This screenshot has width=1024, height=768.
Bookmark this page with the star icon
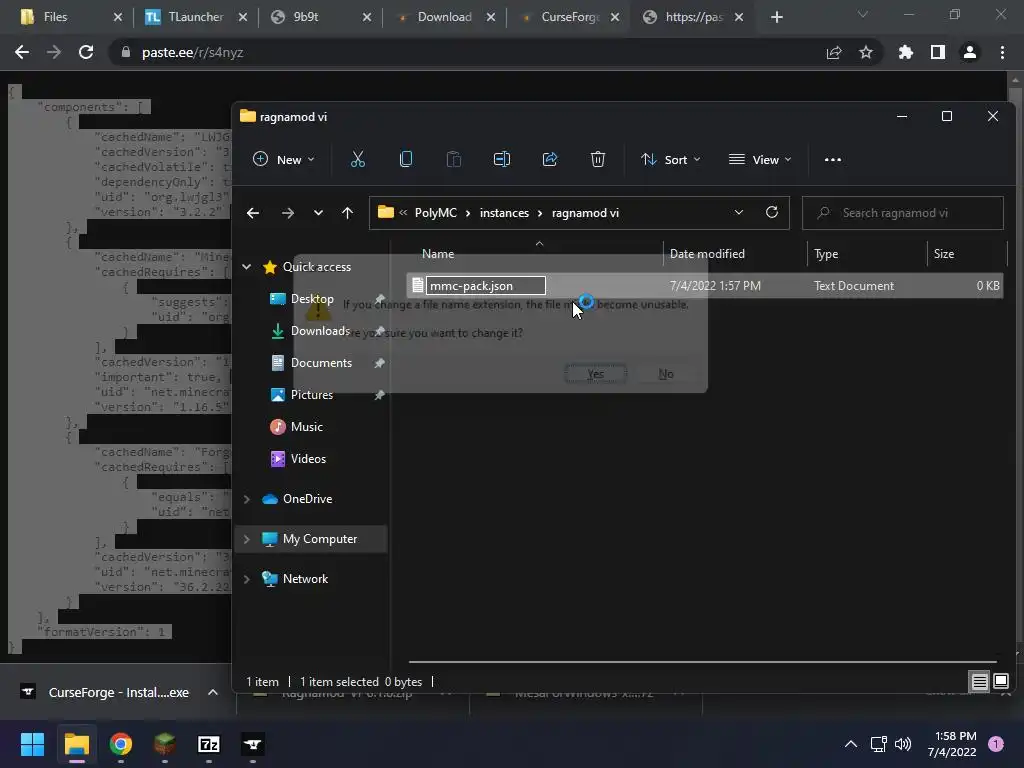pyautogui.click(x=866, y=52)
